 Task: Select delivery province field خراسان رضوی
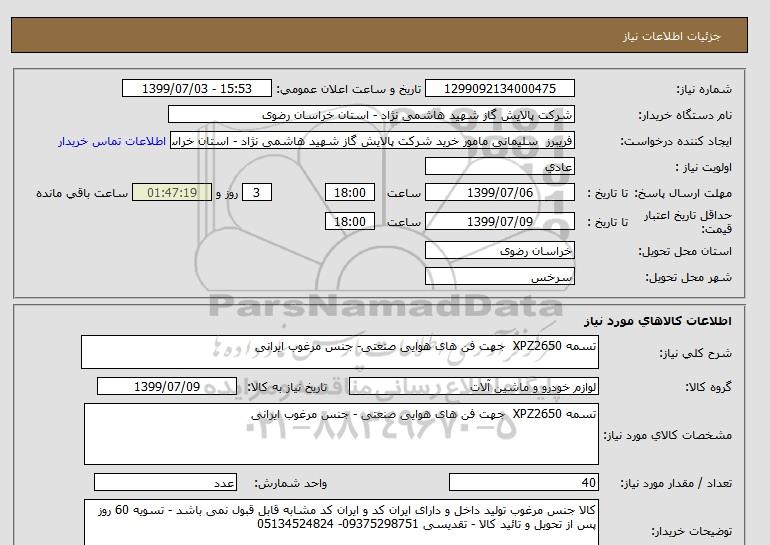coord(500,252)
